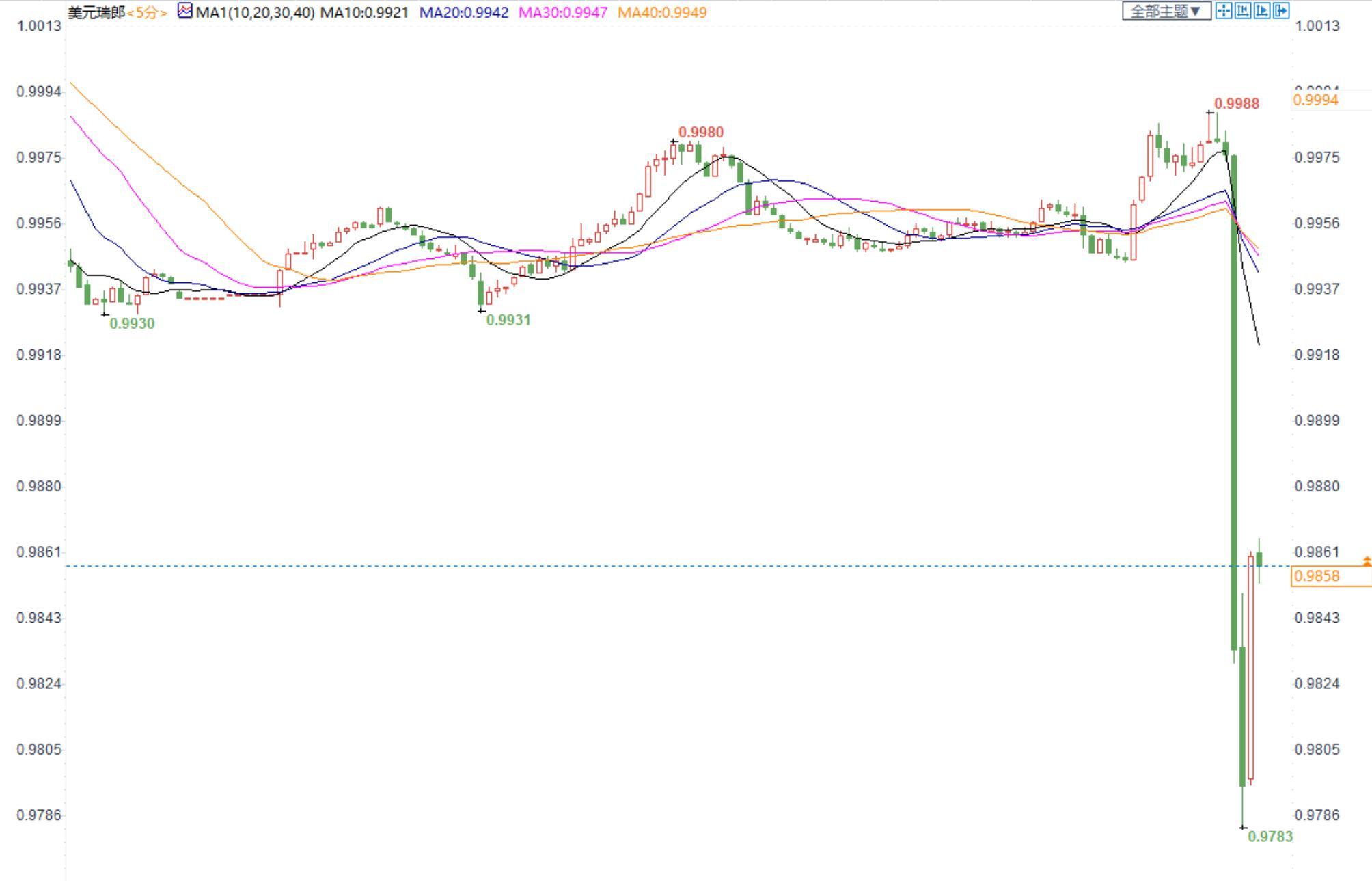The height and width of the screenshot is (881, 1372).
Task: Change the 5分 timeframe selector
Action: tap(147, 12)
